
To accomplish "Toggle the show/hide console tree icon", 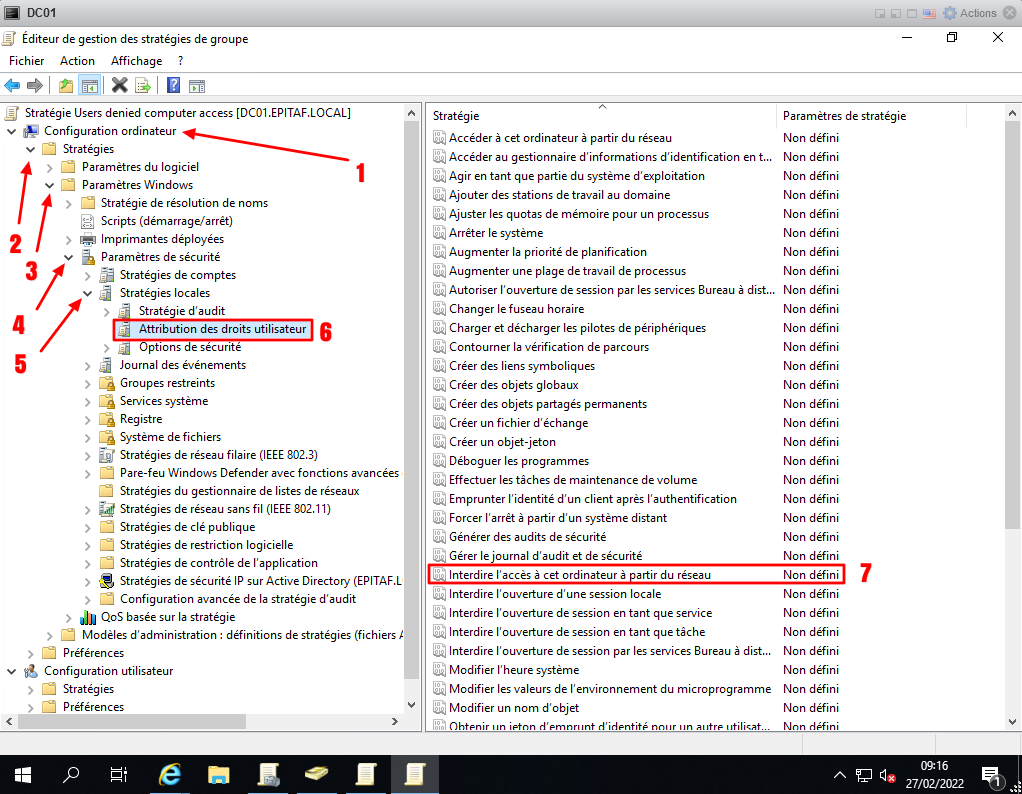I will tap(90, 86).
